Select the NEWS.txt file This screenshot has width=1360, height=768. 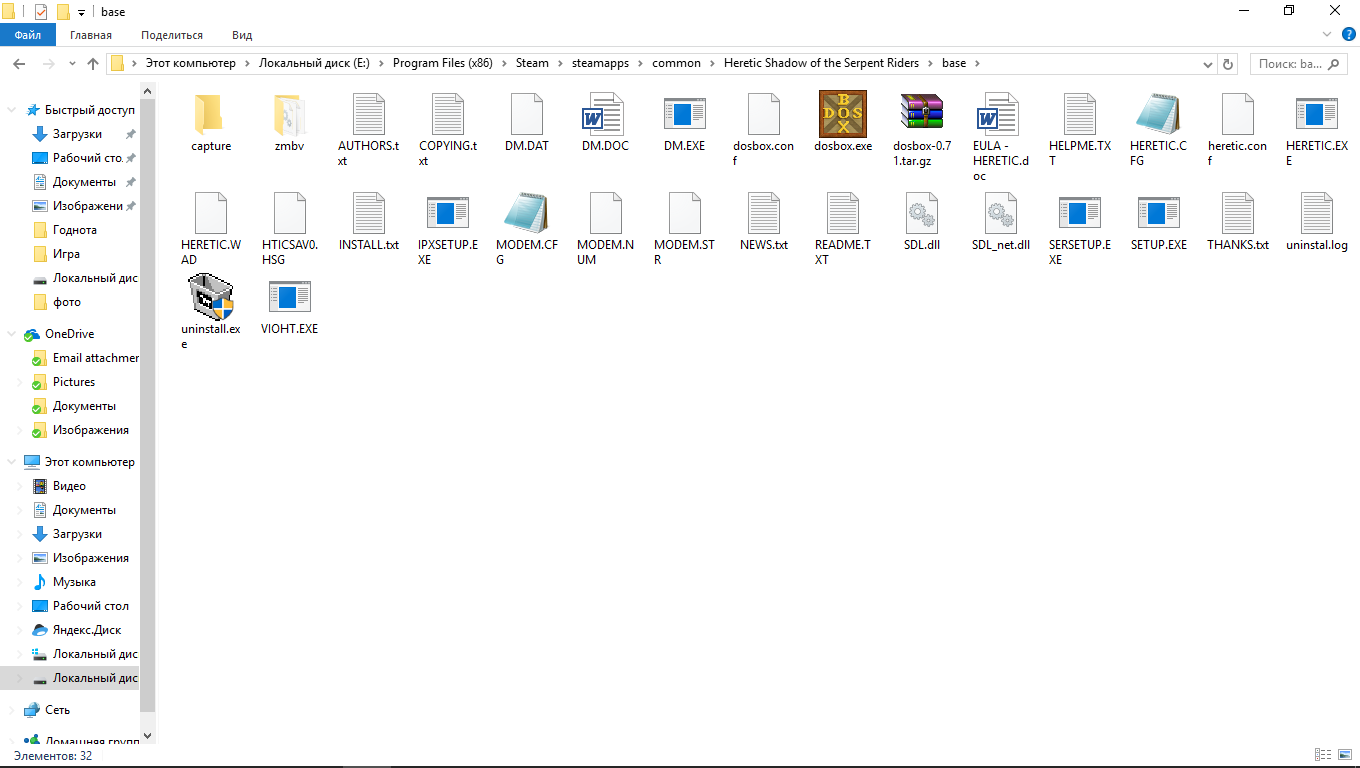click(x=763, y=221)
